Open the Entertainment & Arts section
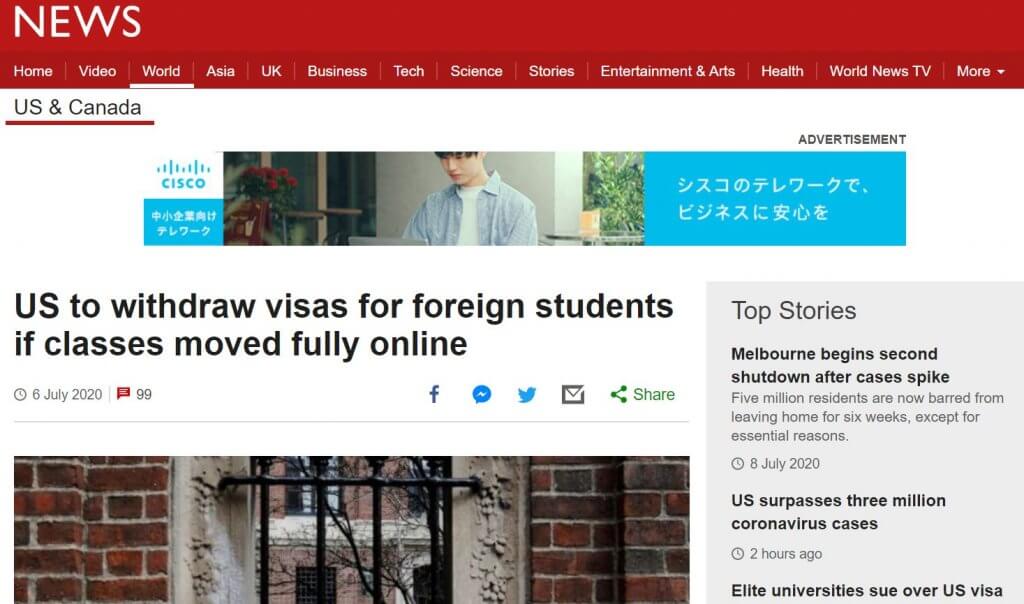1024x604 pixels. (667, 71)
